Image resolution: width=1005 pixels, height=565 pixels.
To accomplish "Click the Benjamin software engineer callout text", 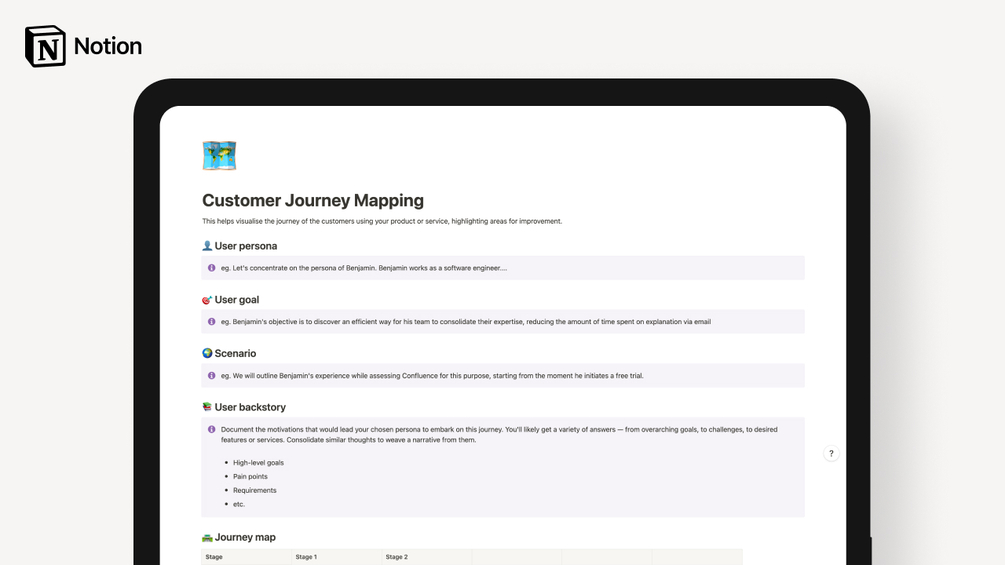I will (363, 268).
